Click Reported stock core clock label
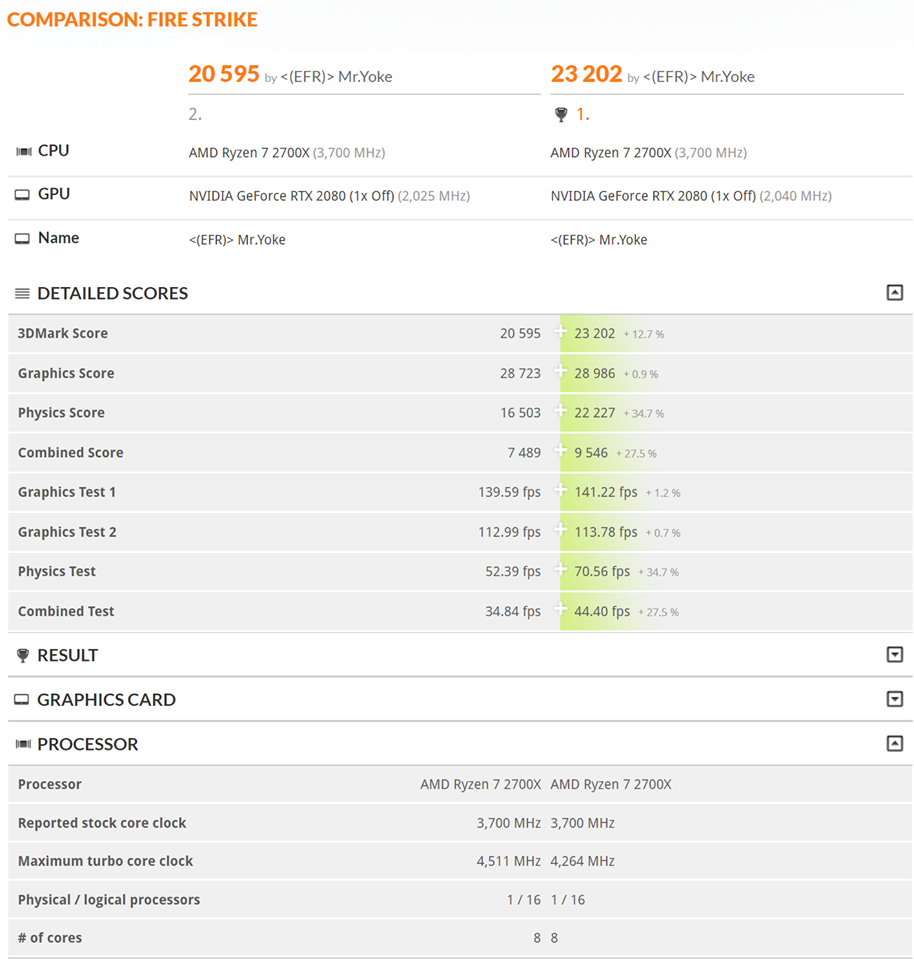The image size is (914, 960). click(102, 823)
